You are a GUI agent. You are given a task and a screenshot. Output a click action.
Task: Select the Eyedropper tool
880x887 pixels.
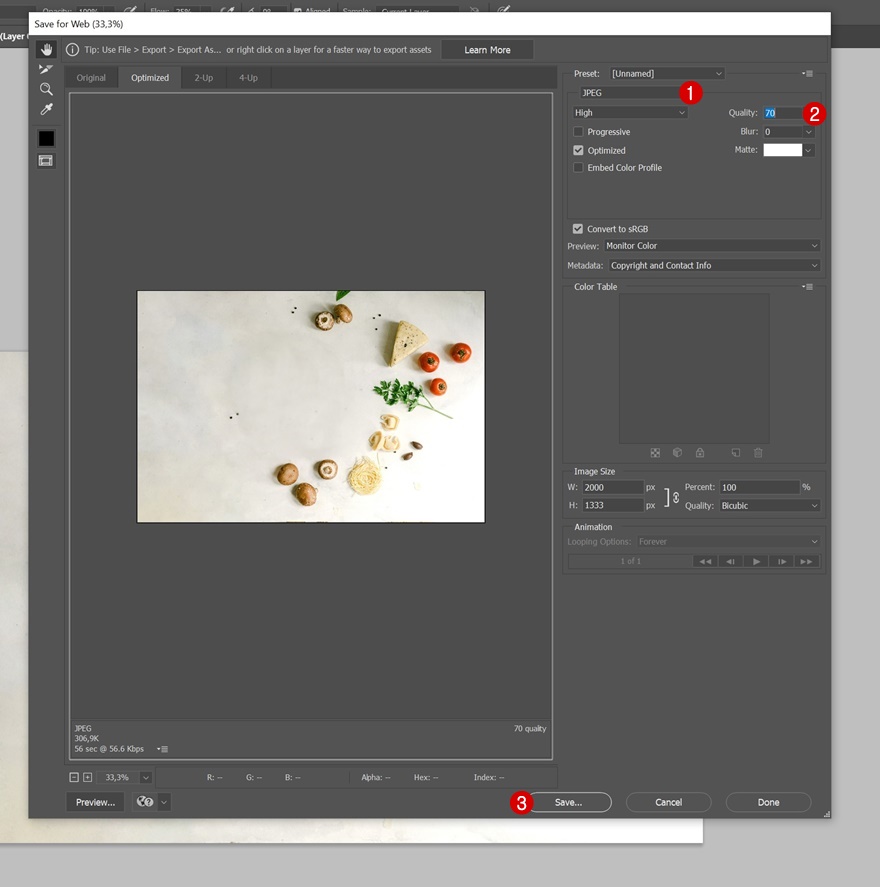pos(46,109)
